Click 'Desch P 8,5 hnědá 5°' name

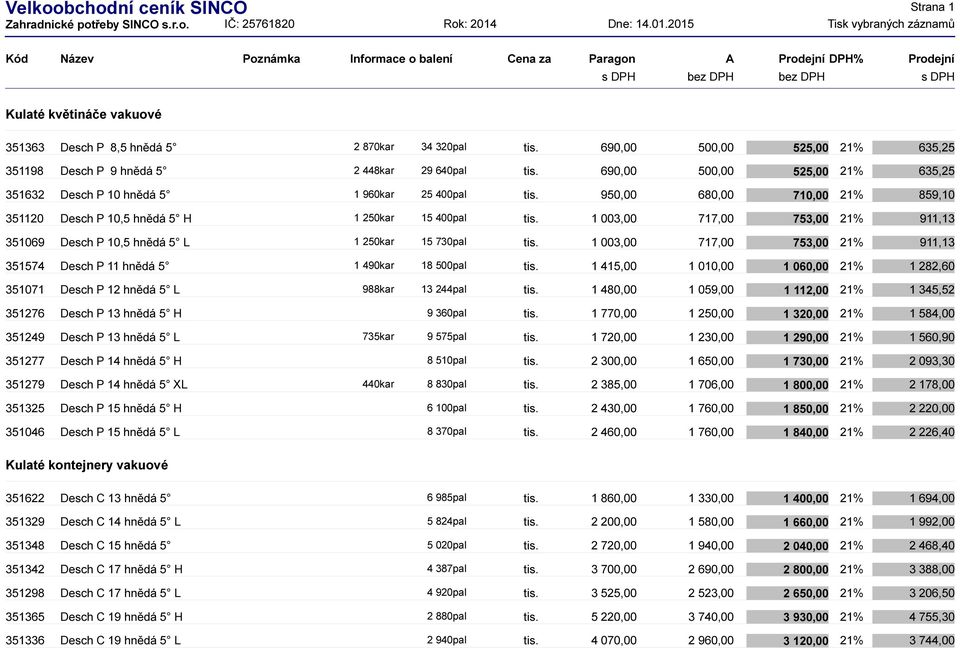(x=118, y=148)
